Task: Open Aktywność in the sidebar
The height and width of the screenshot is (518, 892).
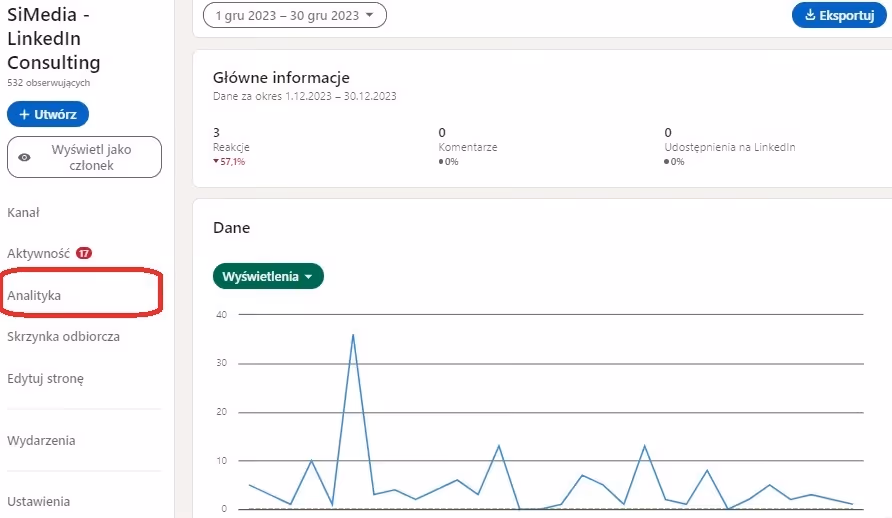Action: pos(39,254)
